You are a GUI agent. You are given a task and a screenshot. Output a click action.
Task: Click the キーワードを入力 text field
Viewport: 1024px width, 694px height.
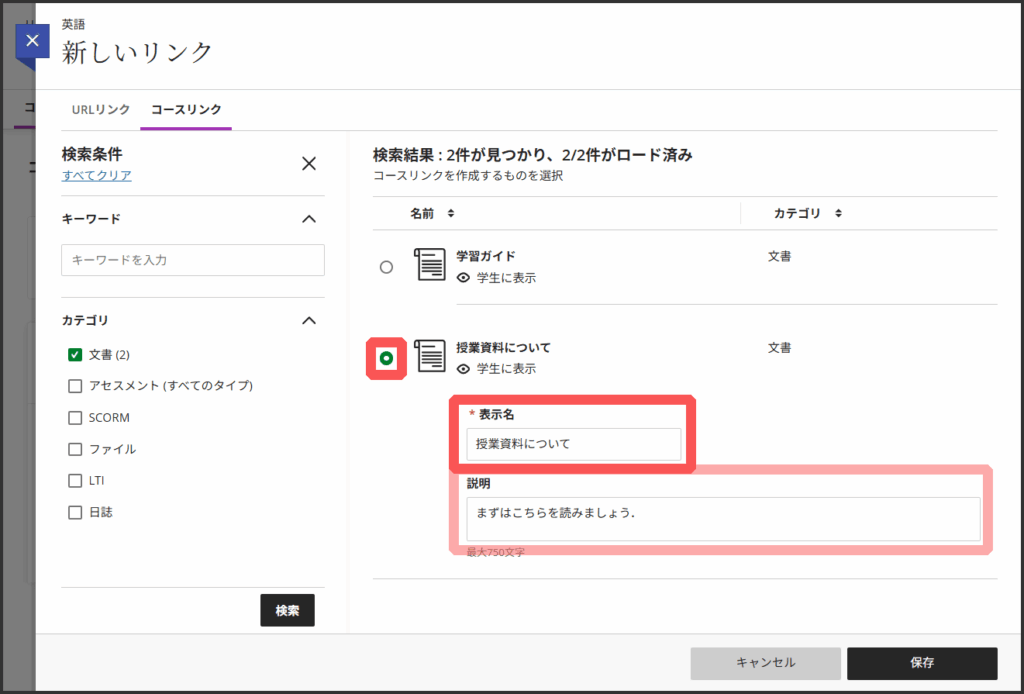(193, 260)
